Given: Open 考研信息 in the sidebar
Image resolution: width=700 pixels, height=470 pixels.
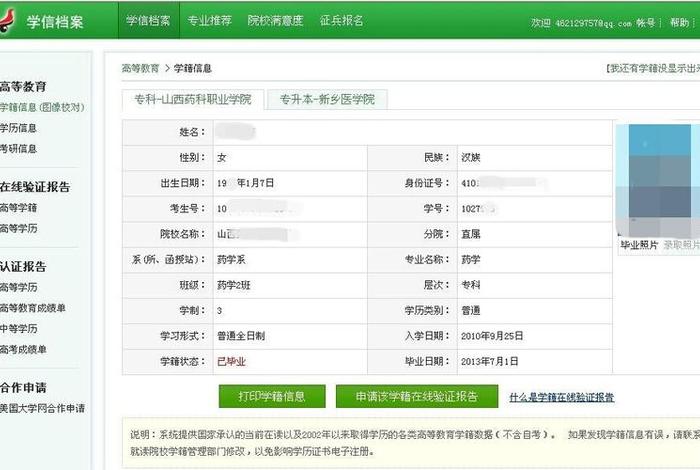Looking at the screenshot, I should tap(18, 149).
